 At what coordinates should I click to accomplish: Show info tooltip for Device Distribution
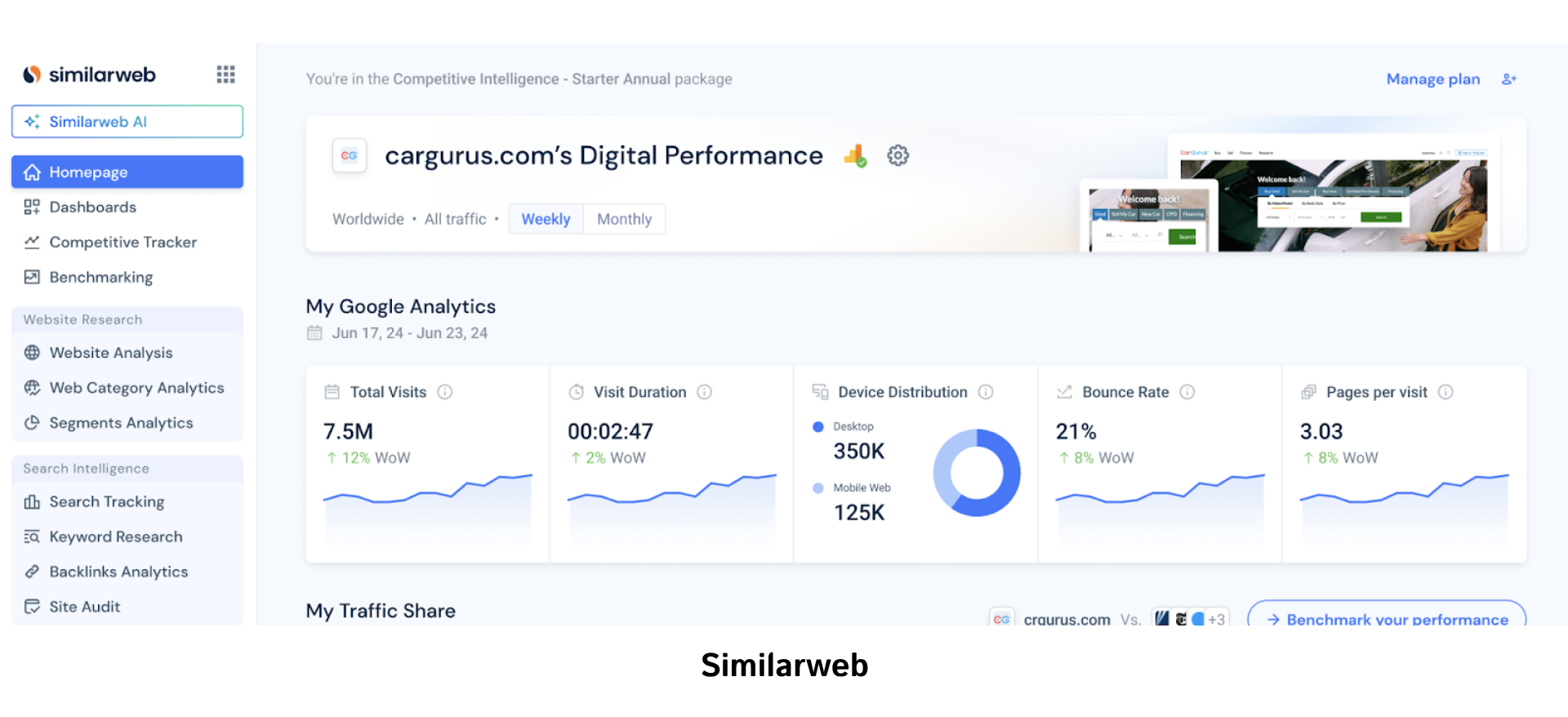(x=986, y=392)
